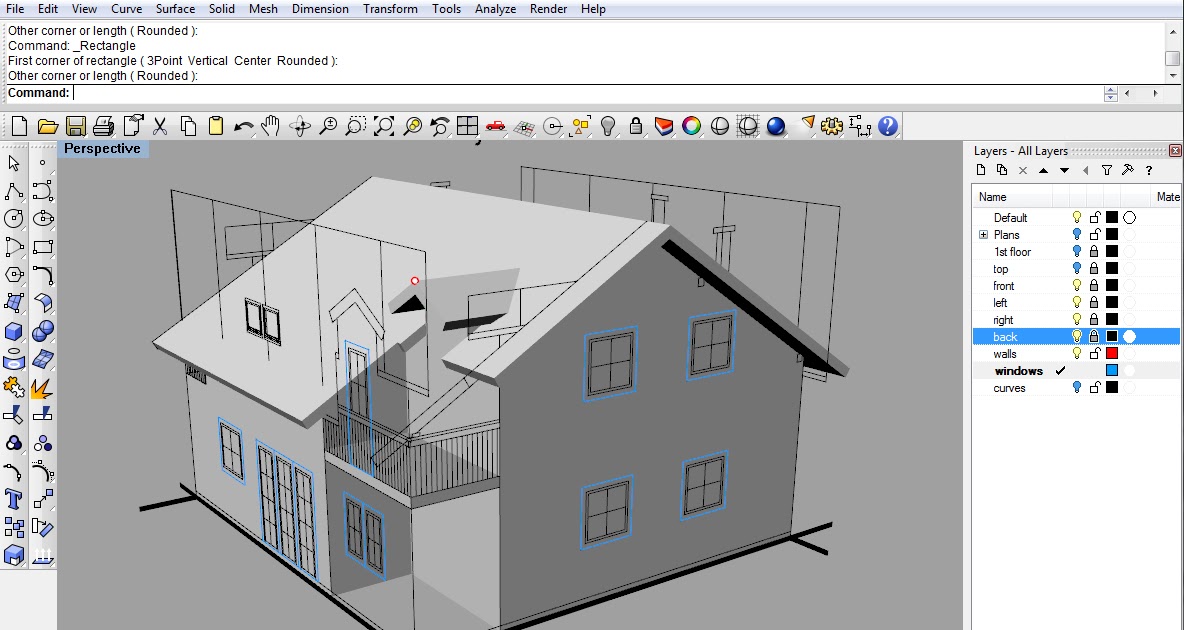Print with the printer icon

point(103,125)
